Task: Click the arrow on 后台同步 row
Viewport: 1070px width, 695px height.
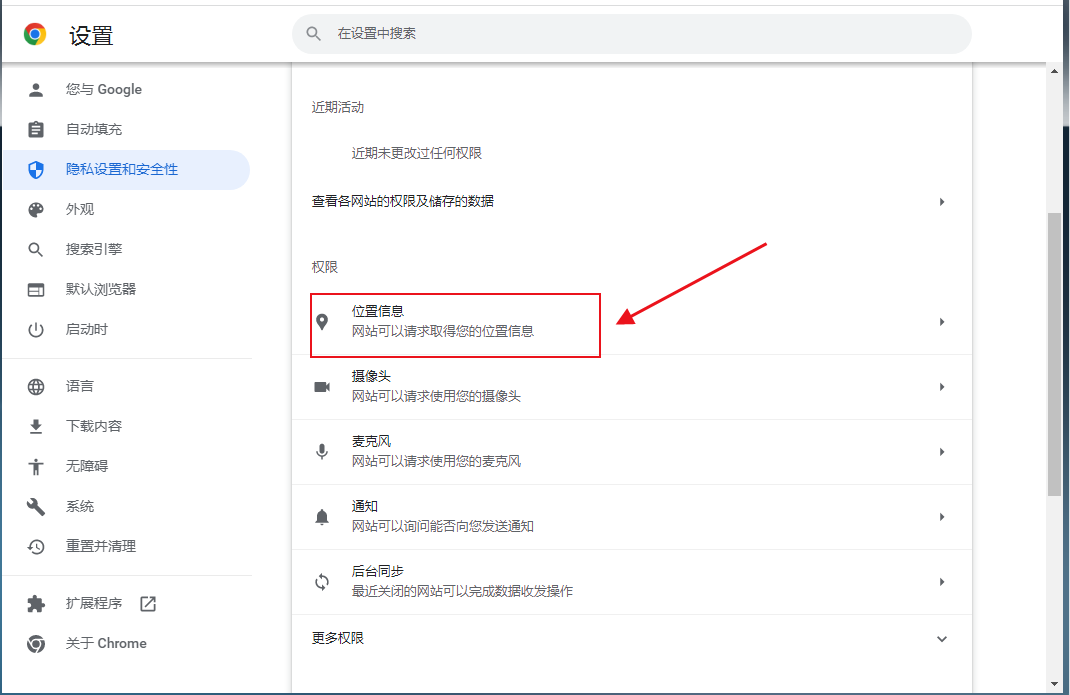Action: click(942, 582)
